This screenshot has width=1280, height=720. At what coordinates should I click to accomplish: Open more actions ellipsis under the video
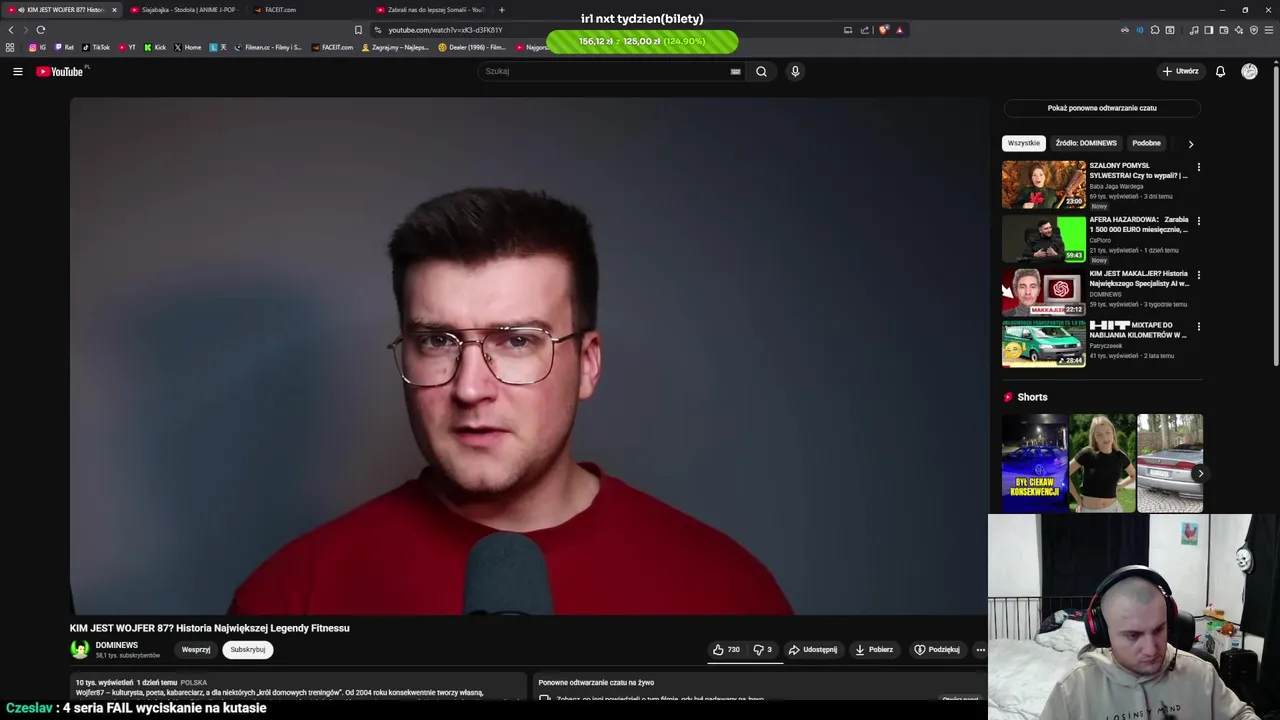click(980, 649)
